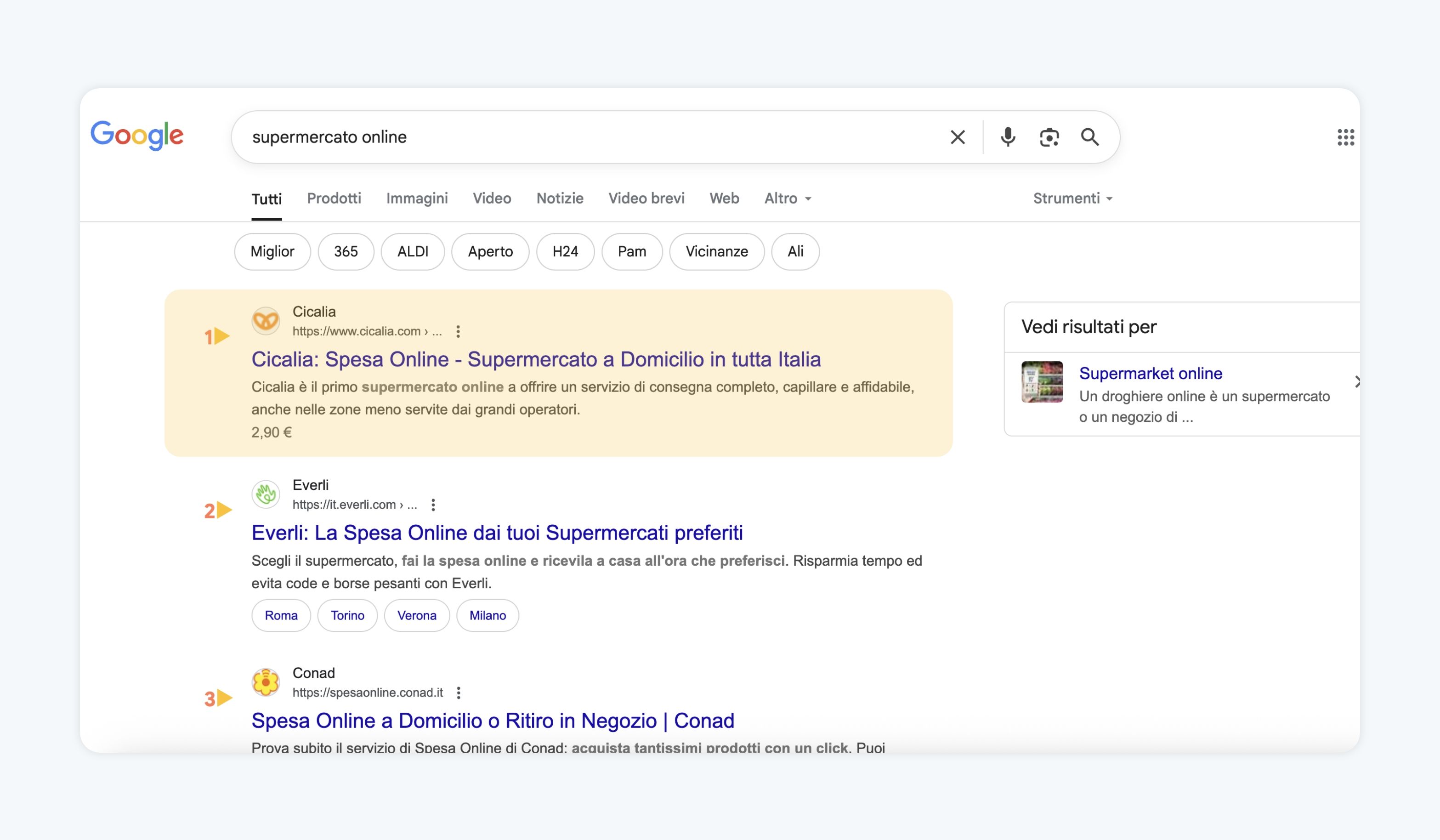Open the Video tab
The height and width of the screenshot is (840, 1440).
click(x=492, y=199)
